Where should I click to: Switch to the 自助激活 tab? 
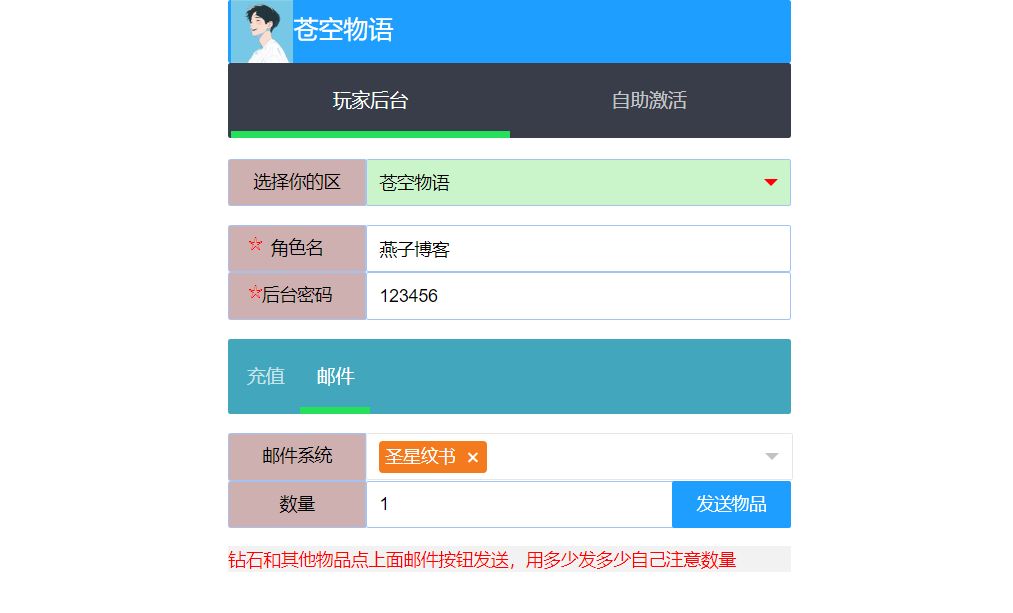coord(649,99)
